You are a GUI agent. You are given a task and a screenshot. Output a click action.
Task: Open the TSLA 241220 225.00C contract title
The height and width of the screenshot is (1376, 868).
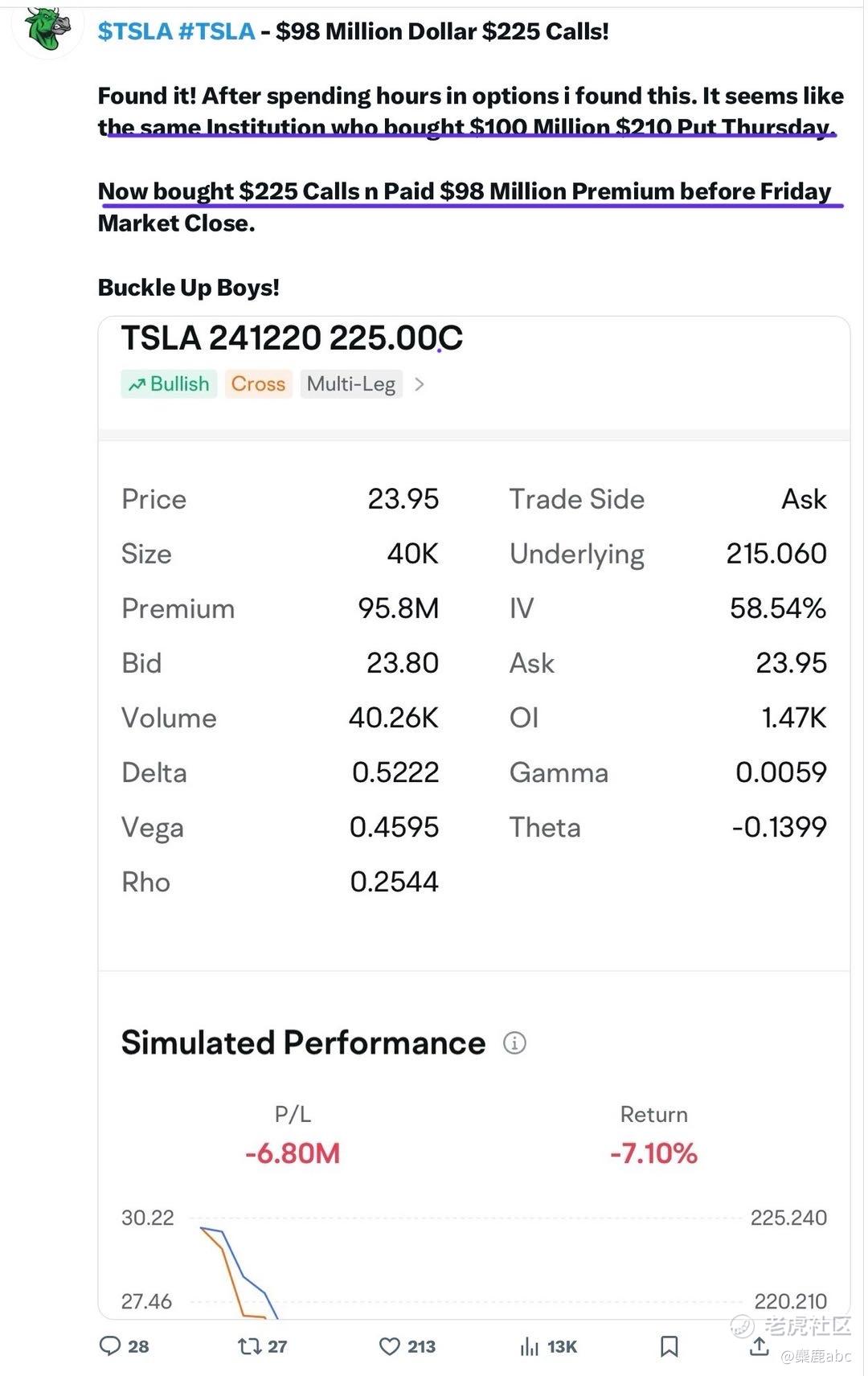point(292,338)
